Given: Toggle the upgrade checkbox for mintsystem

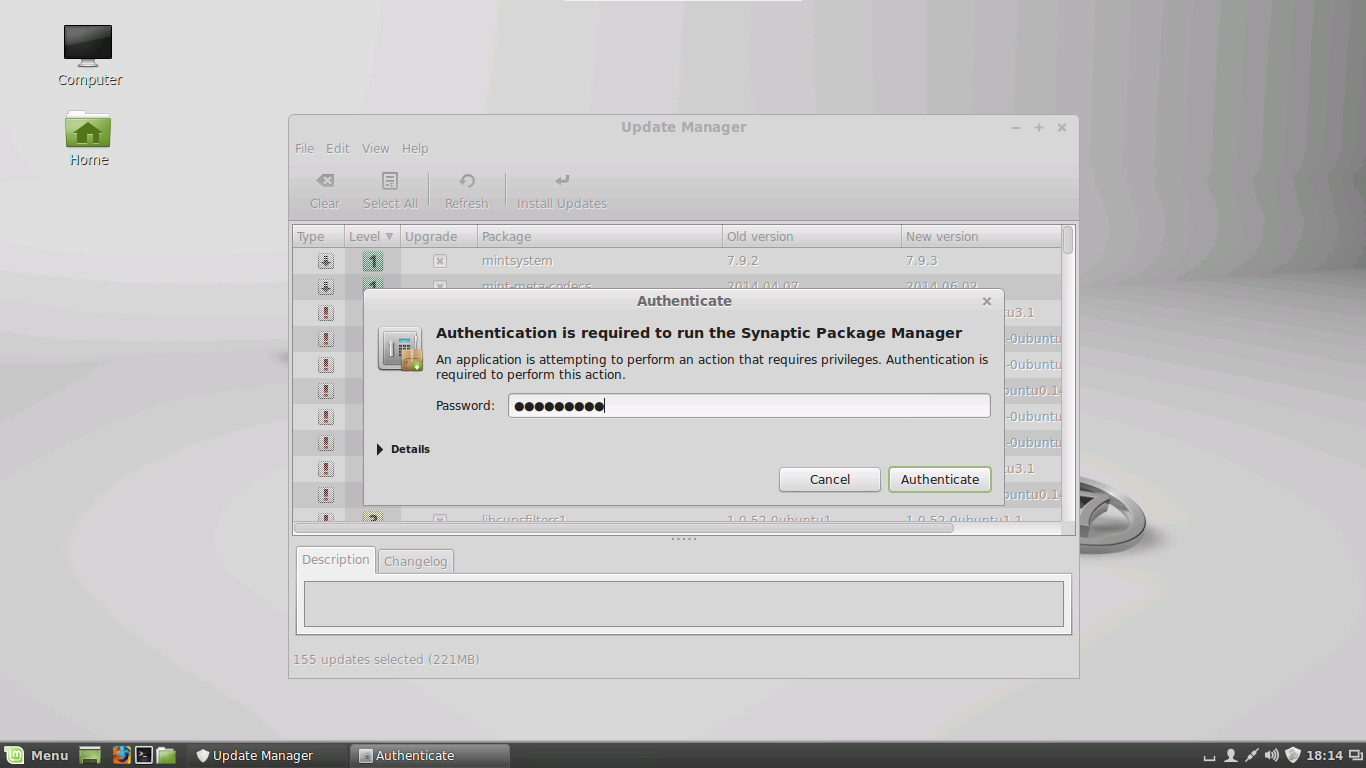Looking at the screenshot, I should pyautogui.click(x=439, y=261).
